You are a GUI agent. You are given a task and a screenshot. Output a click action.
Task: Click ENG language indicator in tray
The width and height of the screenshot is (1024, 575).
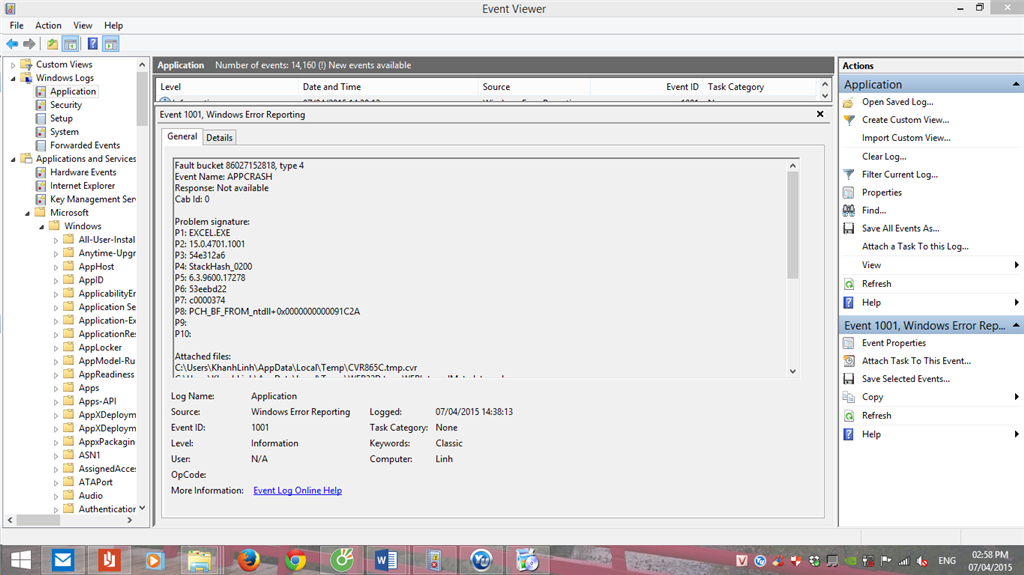[947, 561]
